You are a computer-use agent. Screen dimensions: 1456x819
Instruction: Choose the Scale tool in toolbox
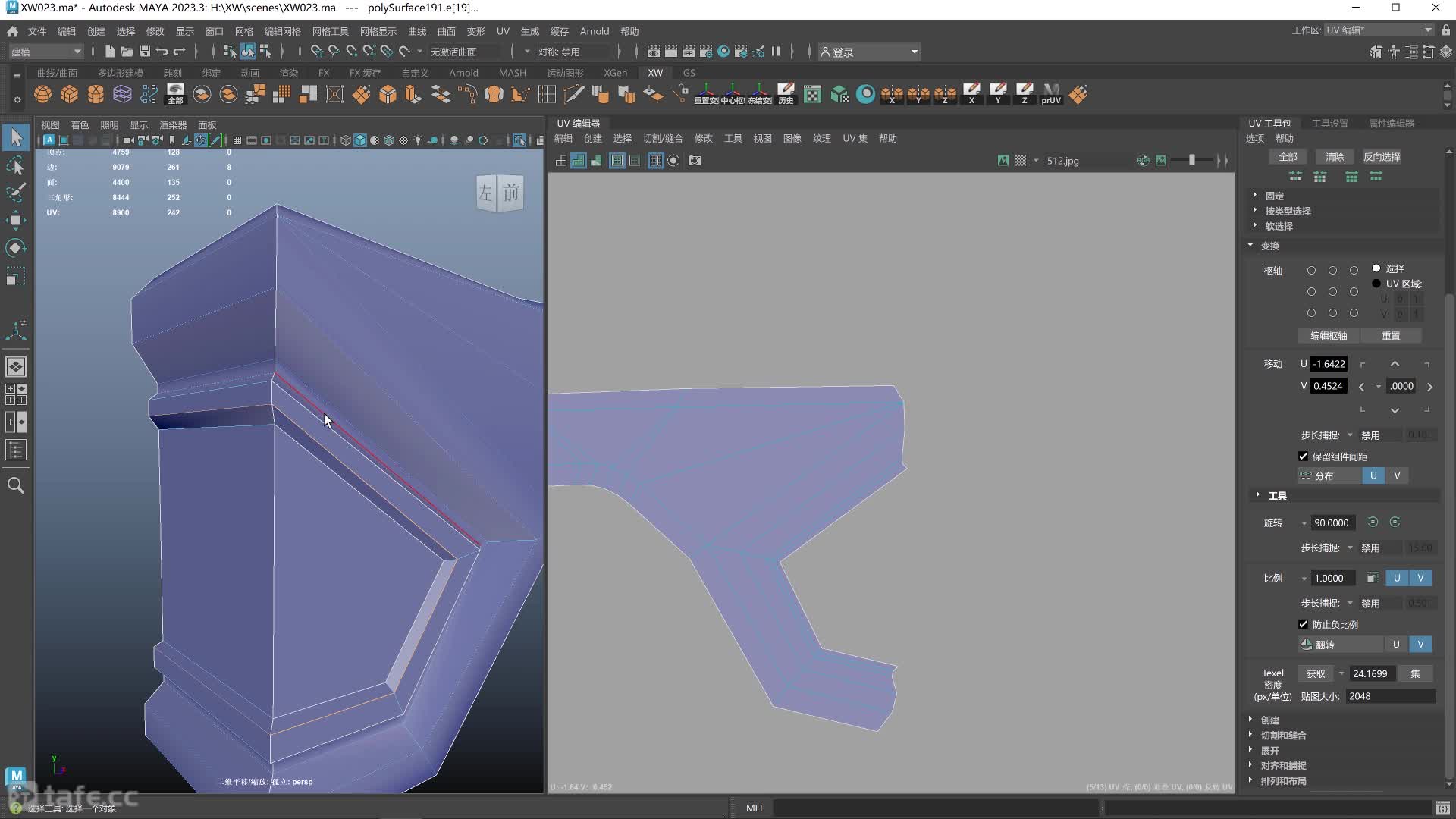16,276
